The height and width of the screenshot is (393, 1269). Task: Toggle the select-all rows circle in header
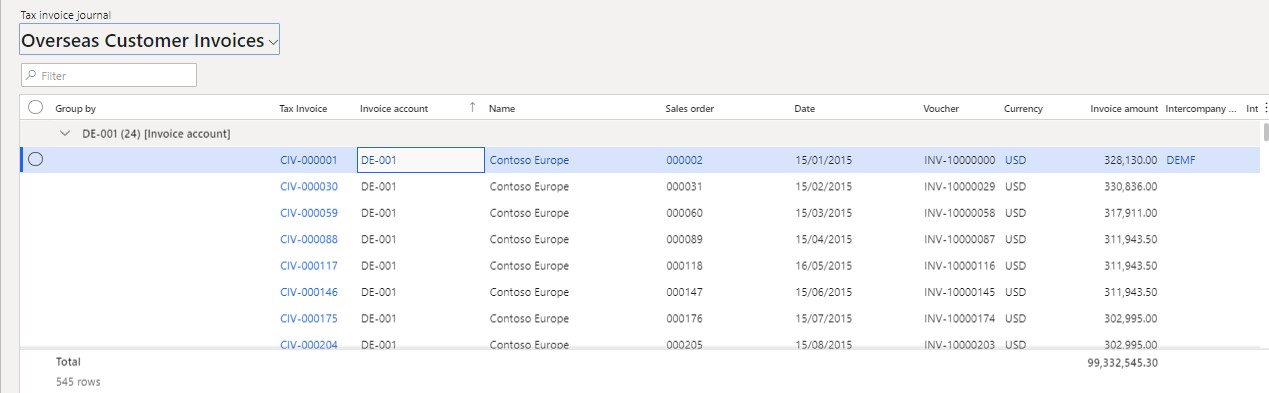[x=36, y=108]
